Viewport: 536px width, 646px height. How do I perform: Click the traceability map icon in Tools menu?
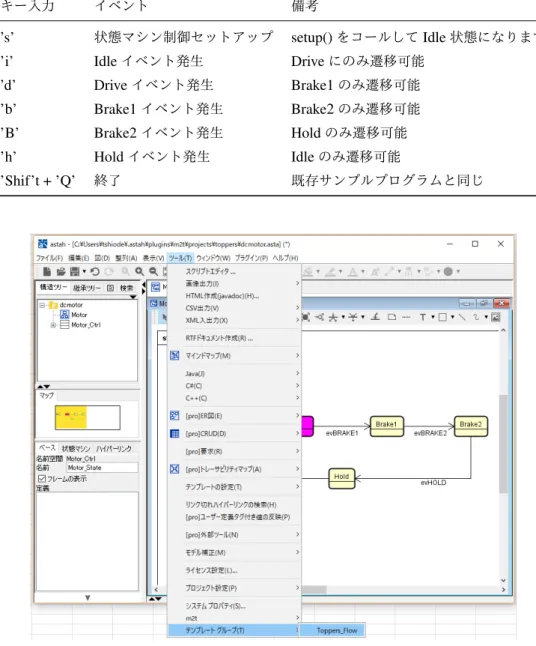pos(175,469)
